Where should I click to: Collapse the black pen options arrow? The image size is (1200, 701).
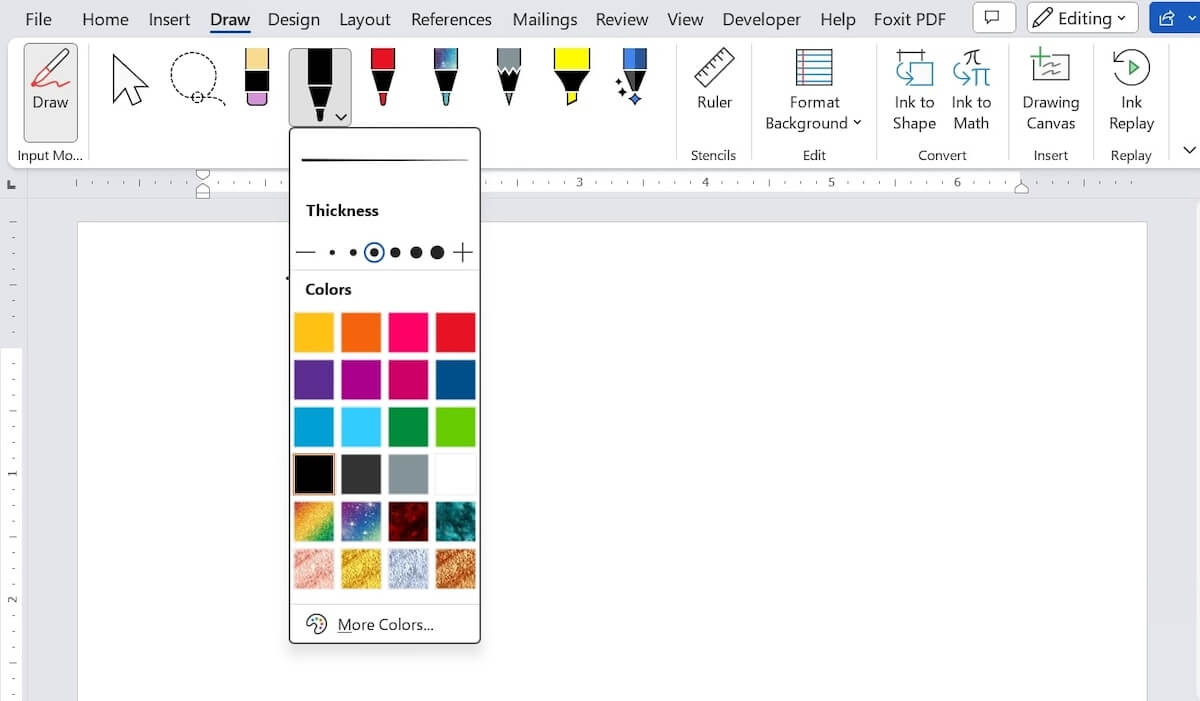pos(342,116)
